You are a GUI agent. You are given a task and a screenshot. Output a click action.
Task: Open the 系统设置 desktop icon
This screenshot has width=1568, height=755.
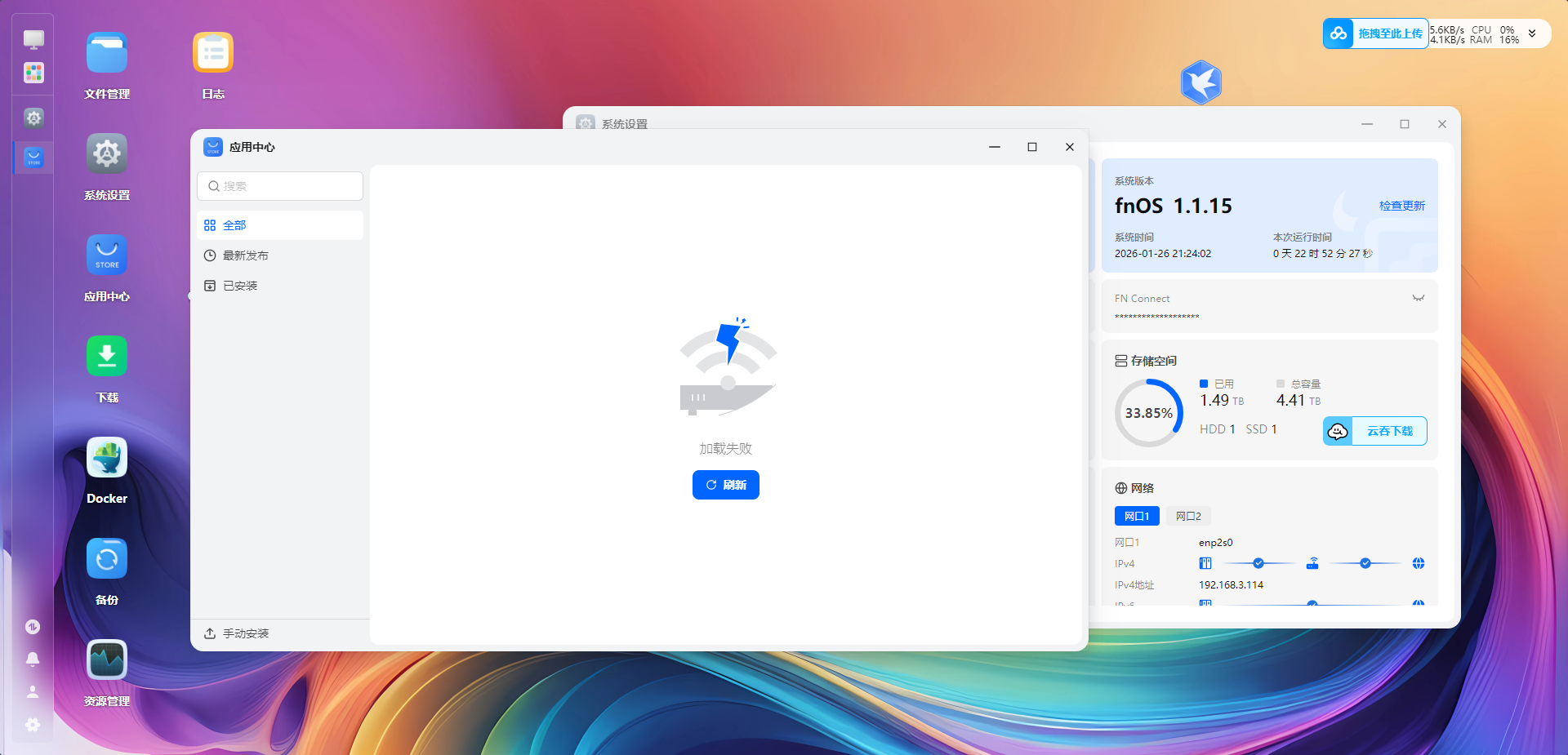pos(107,154)
